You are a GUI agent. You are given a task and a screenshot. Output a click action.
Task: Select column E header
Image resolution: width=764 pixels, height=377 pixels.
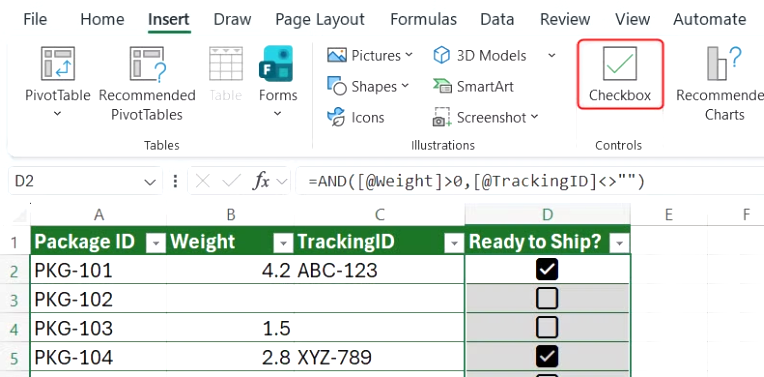point(668,214)
